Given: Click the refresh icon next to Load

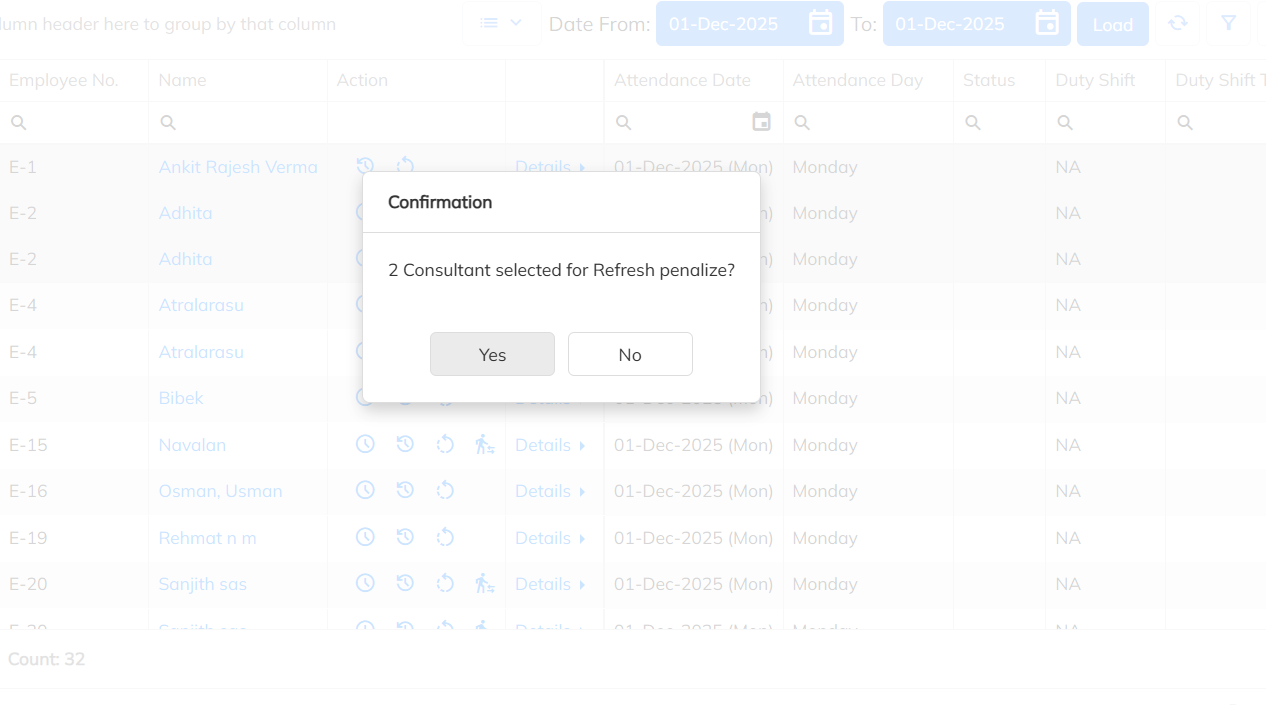Looking at the screenshot, I should (1178, 23).
